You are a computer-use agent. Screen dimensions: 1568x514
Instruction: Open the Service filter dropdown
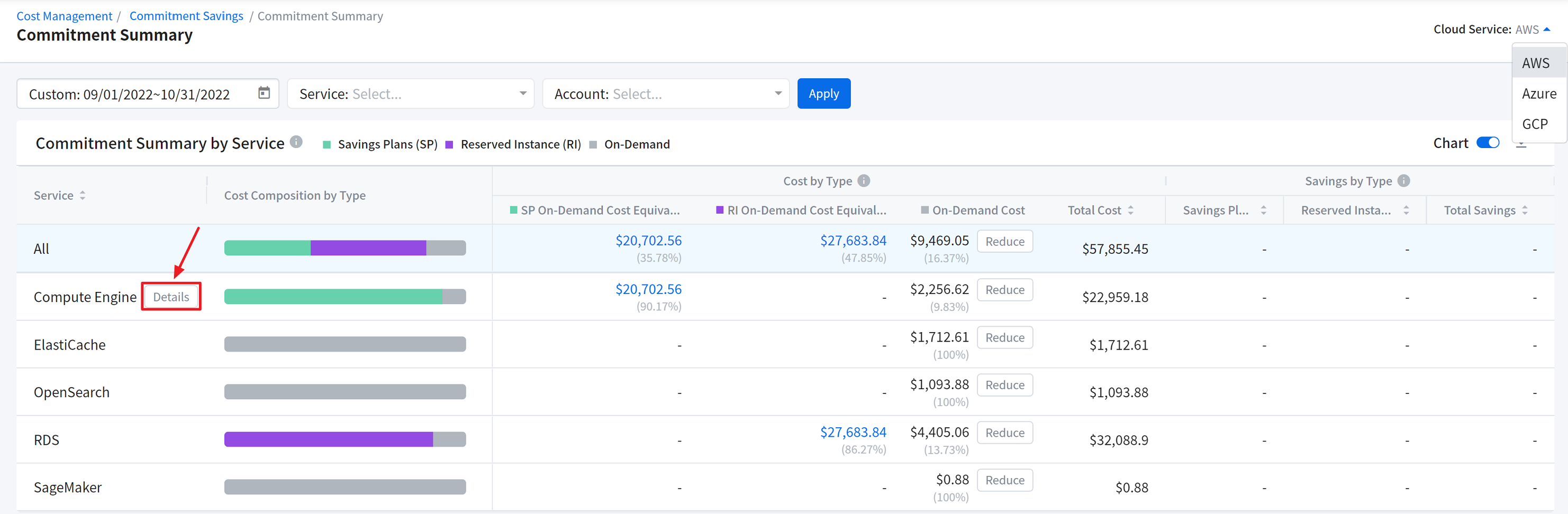point(410,94)
